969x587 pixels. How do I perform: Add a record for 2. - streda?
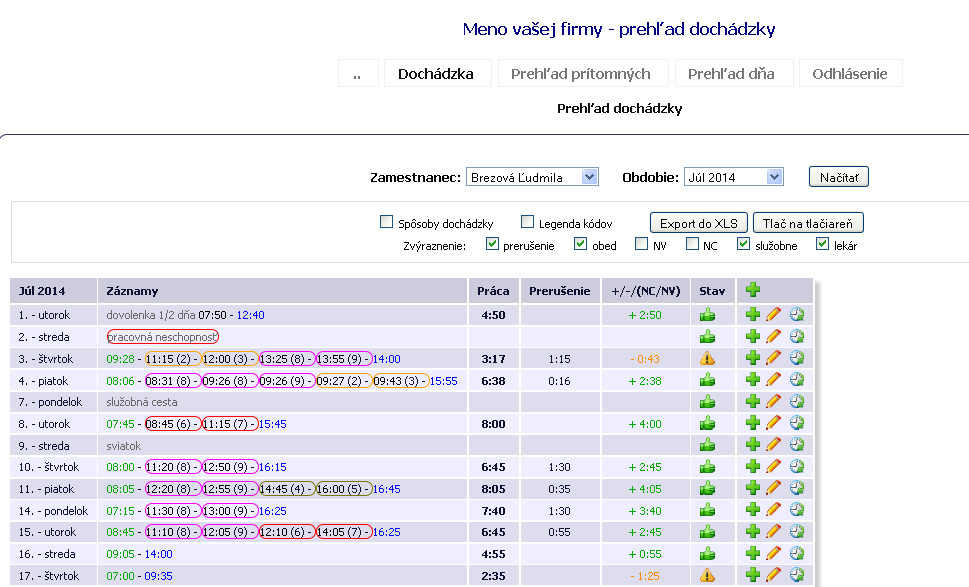(x=753, y=336)
